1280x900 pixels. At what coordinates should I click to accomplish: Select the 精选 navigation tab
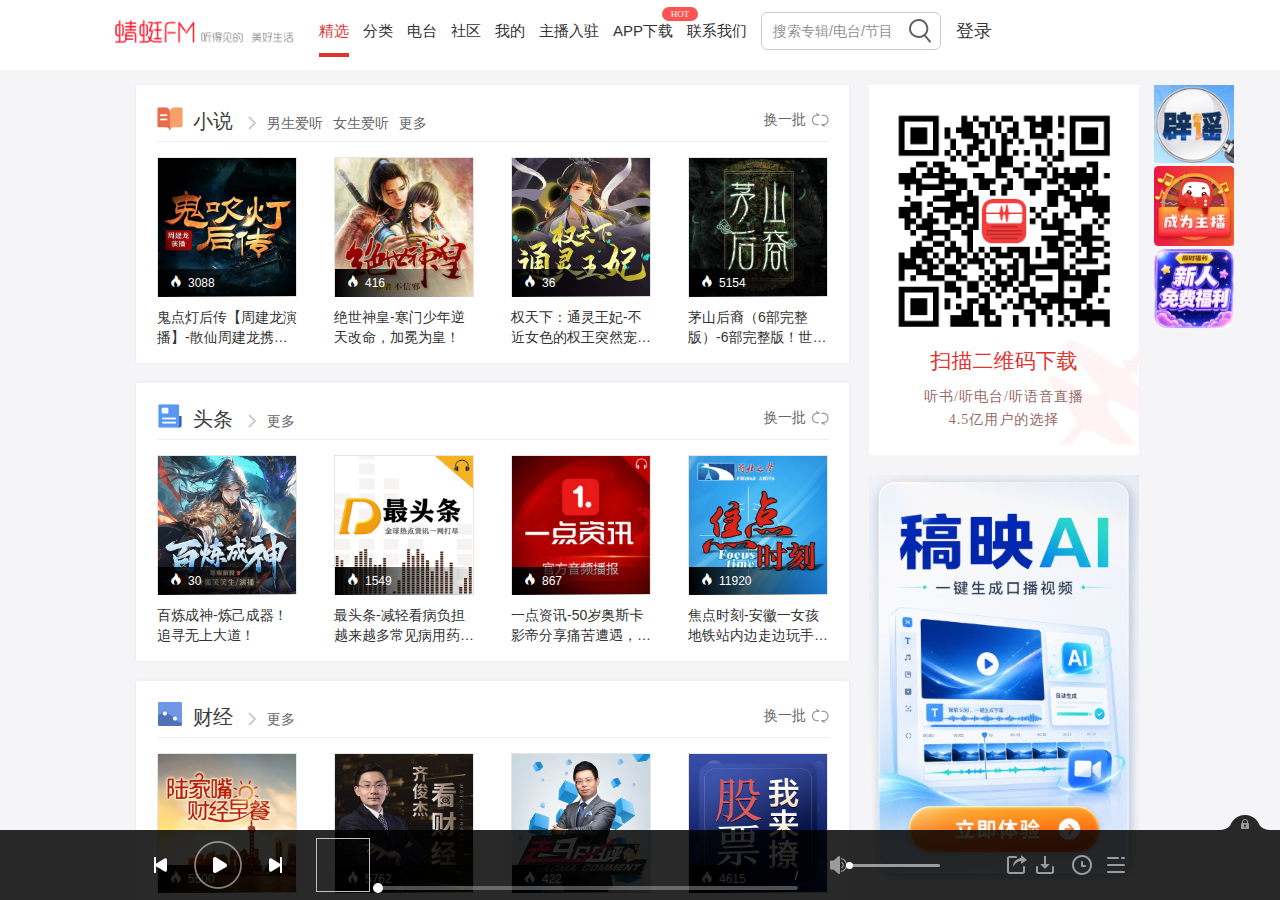(x=334, y=31)
